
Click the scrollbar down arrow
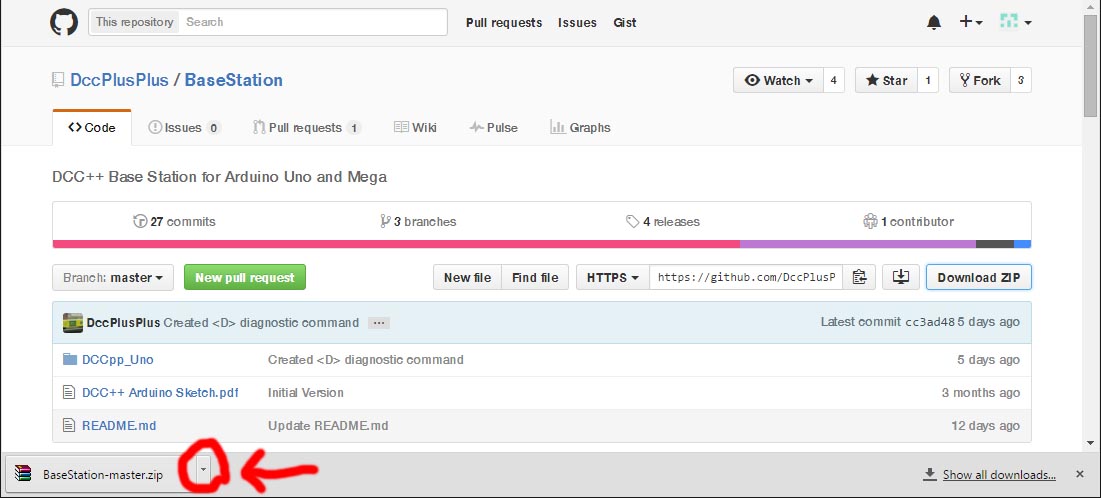1090,443
